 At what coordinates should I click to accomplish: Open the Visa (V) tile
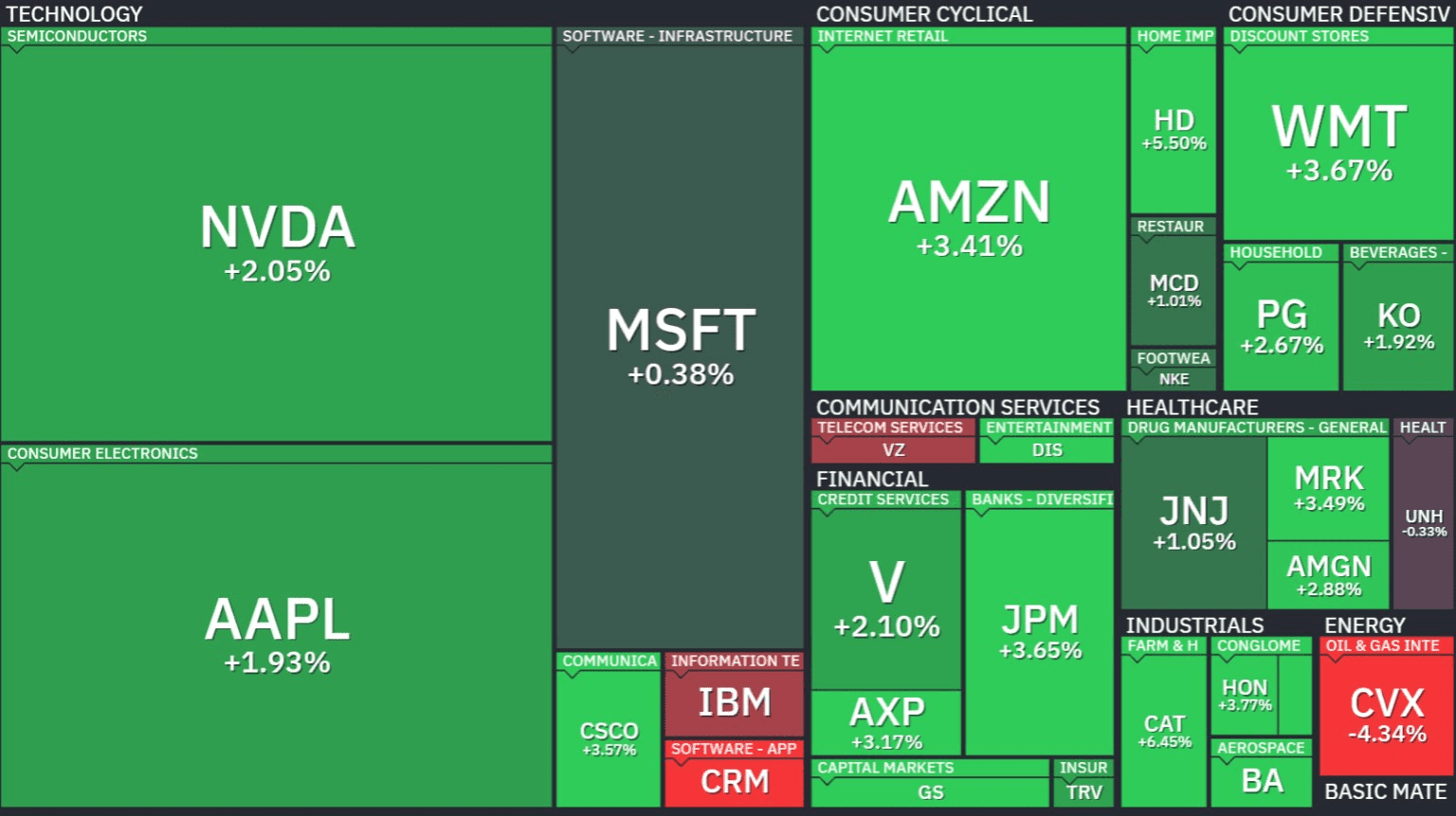tap(886, 597)
